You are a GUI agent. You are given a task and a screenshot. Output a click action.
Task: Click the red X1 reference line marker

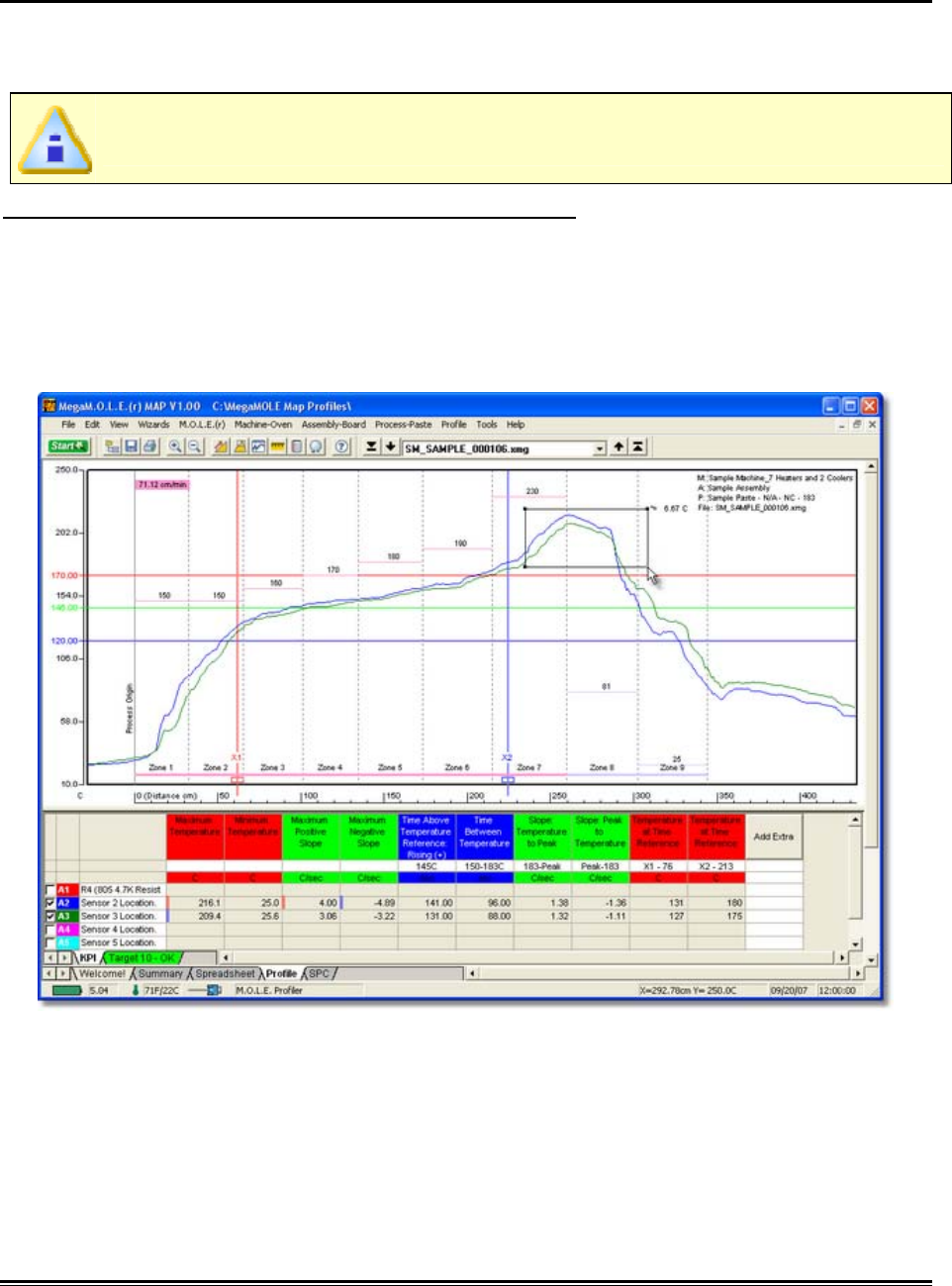(238, 780)
